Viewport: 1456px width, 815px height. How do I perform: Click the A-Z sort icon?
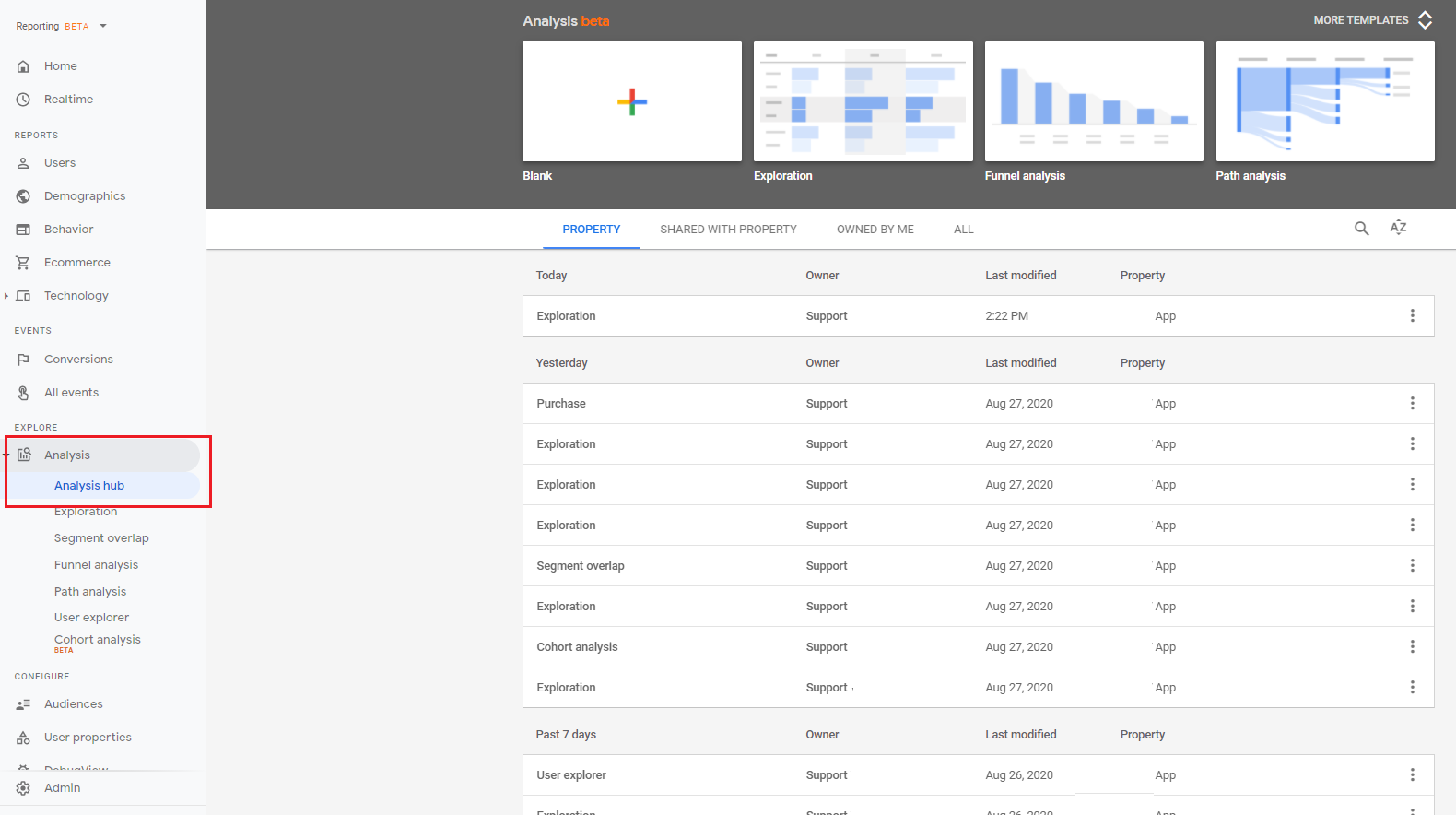1398,228
